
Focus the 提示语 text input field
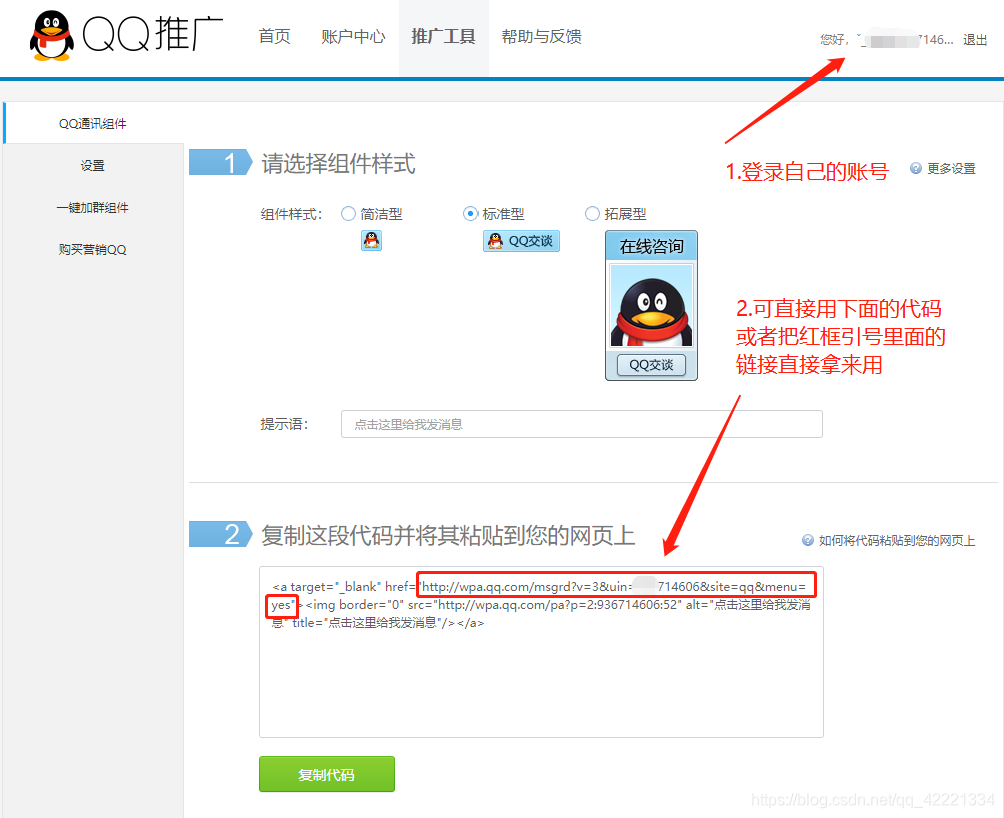click(x=581, y=424)
